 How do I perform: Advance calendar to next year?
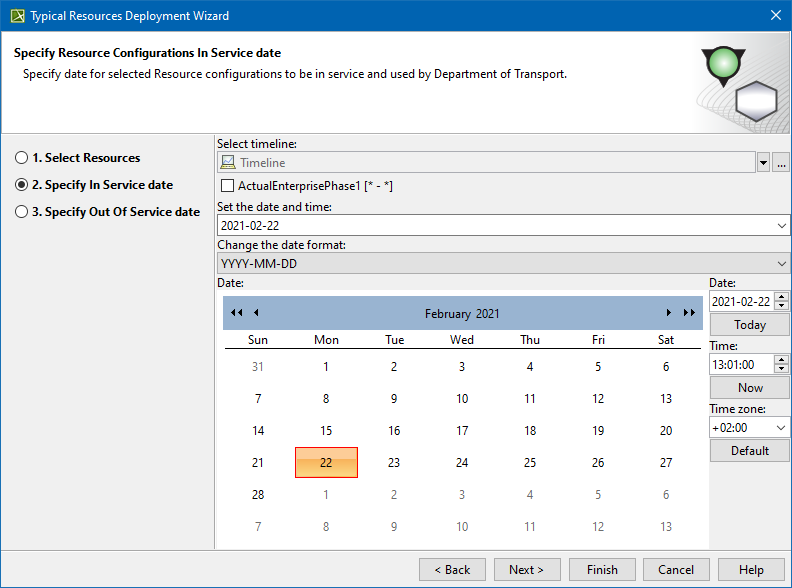click(x=689, y=313)
